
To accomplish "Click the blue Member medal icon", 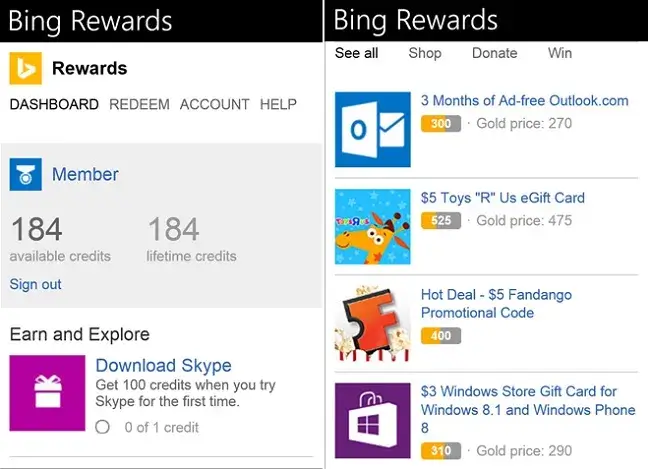I will pyautogui.click(x=26, y=174).
